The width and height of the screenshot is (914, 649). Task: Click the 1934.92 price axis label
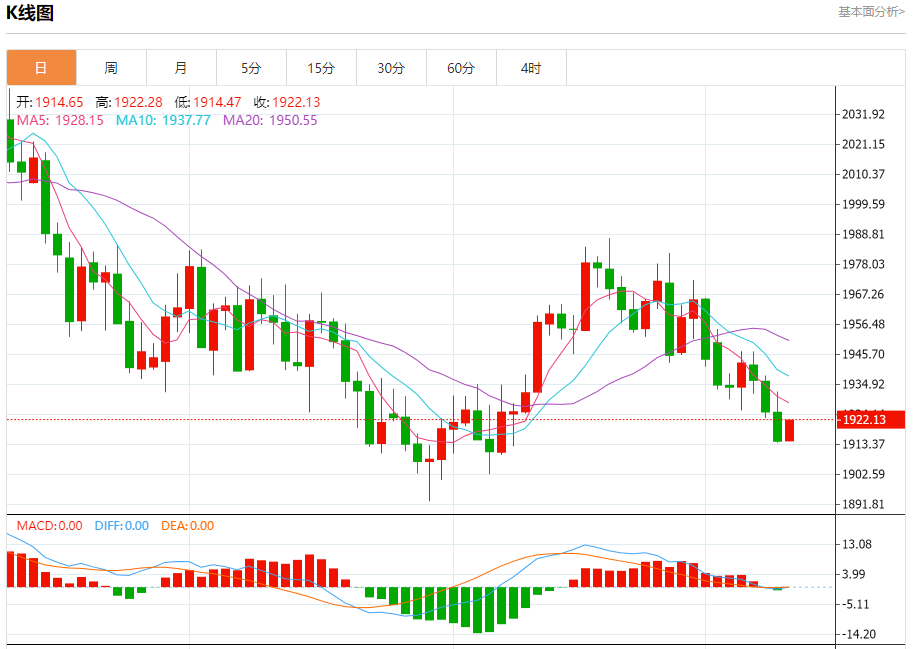863,384
